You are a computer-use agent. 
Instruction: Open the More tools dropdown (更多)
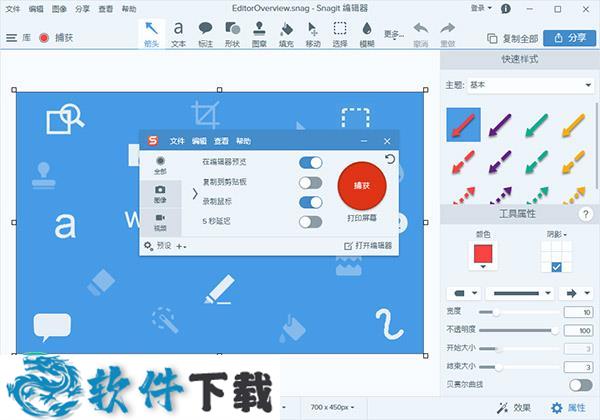point(394,35)
